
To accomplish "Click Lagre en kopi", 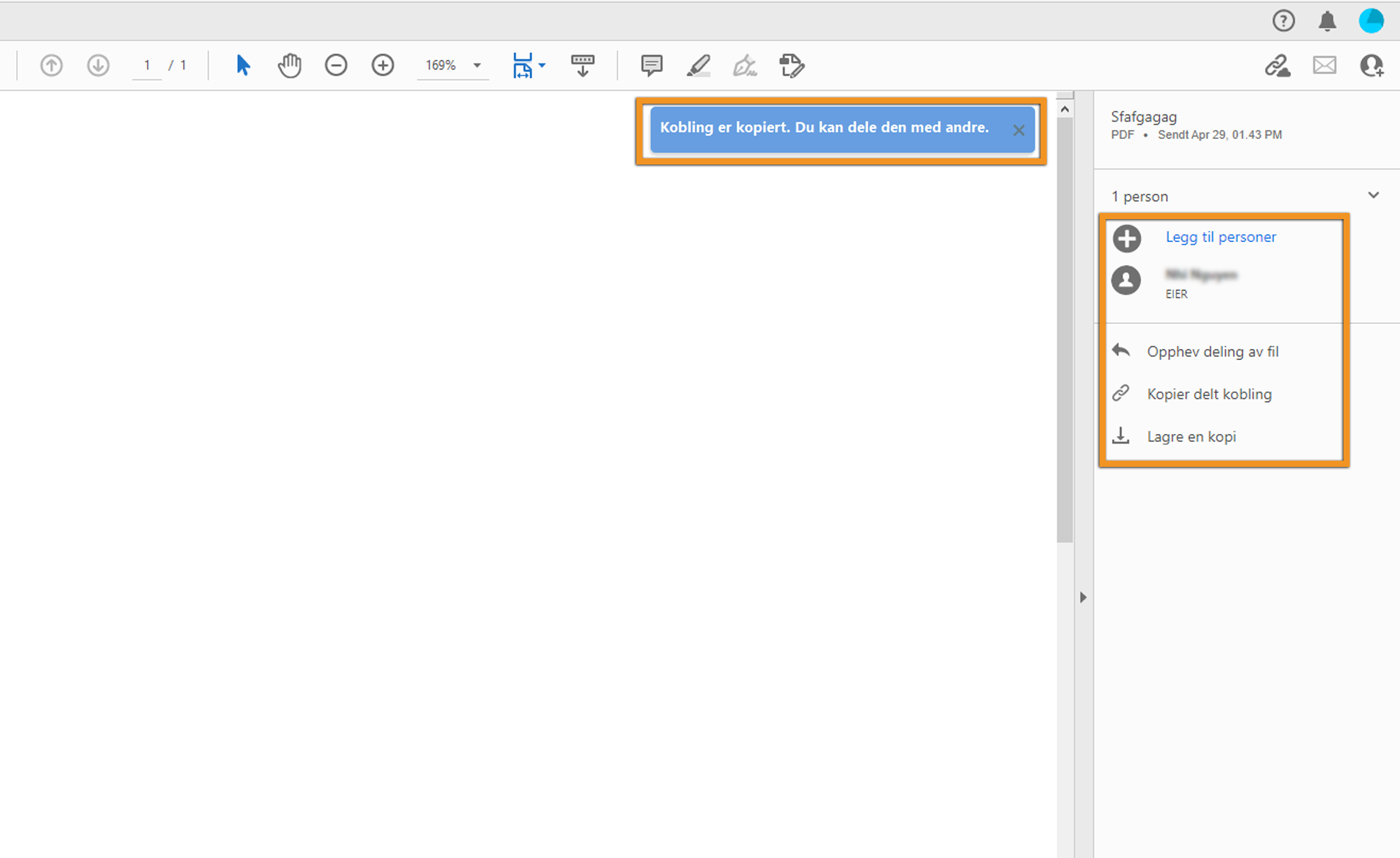I will (x=1191, y=436).
